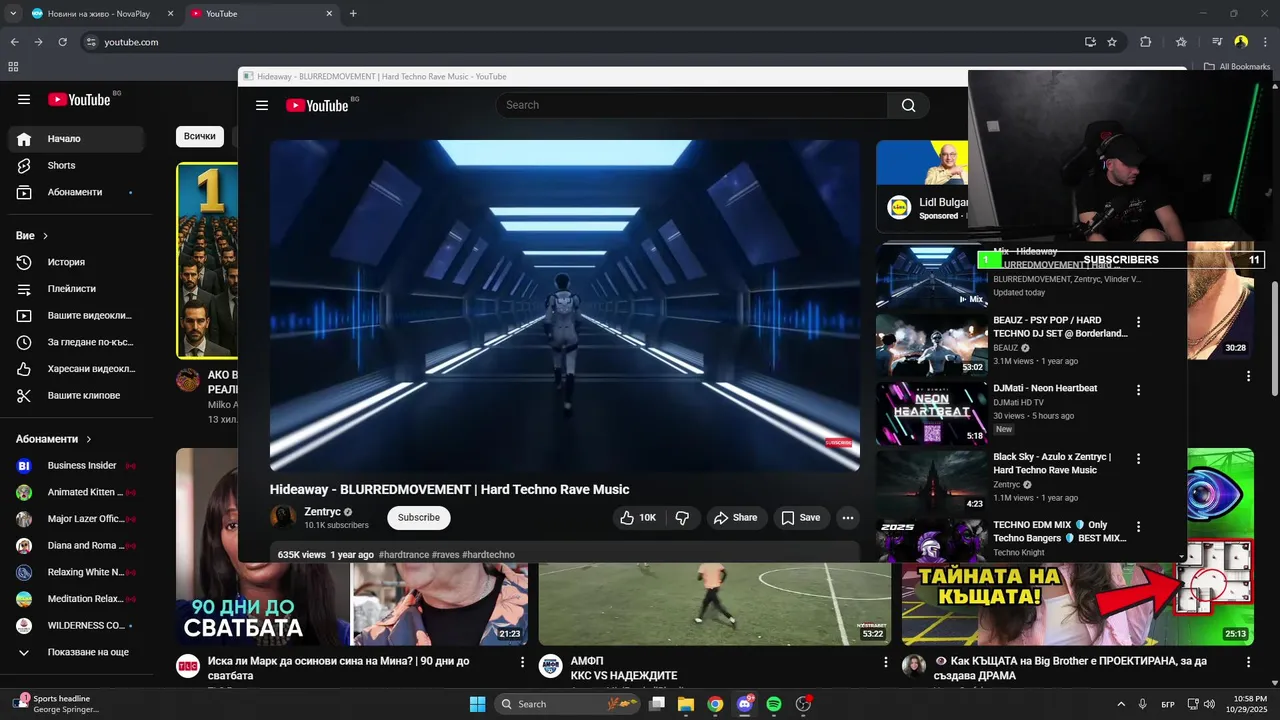Open the Animated Kitten subscription
The width and height of the screenshot is (1280, 720).
point(76,492)
